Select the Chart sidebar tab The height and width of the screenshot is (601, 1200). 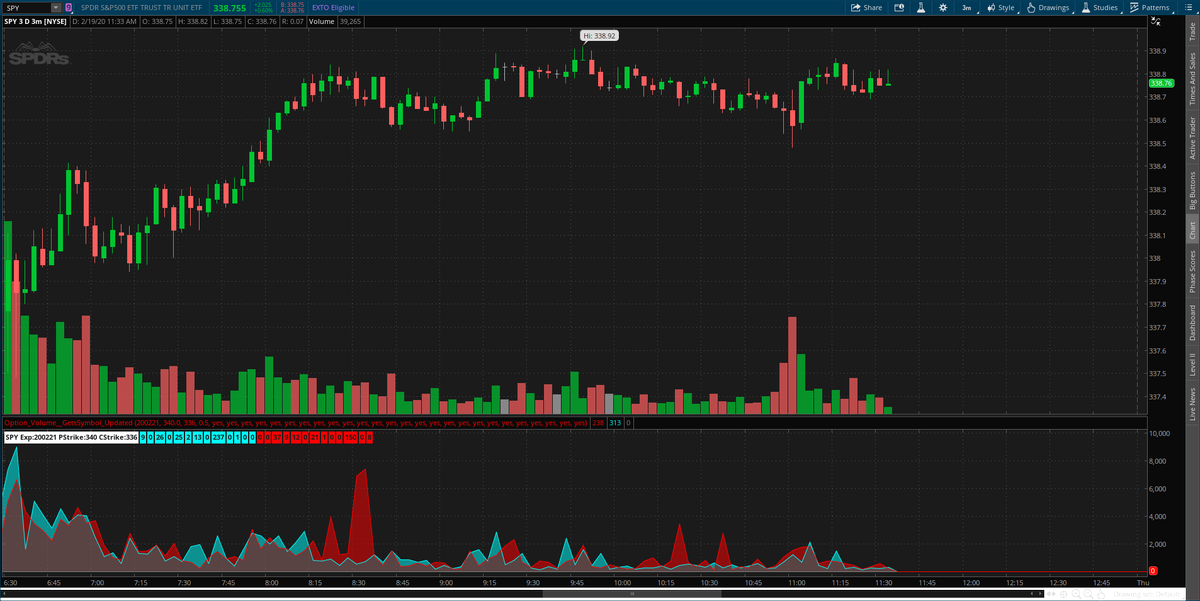pyautogui.click(x=1191, y=231)
